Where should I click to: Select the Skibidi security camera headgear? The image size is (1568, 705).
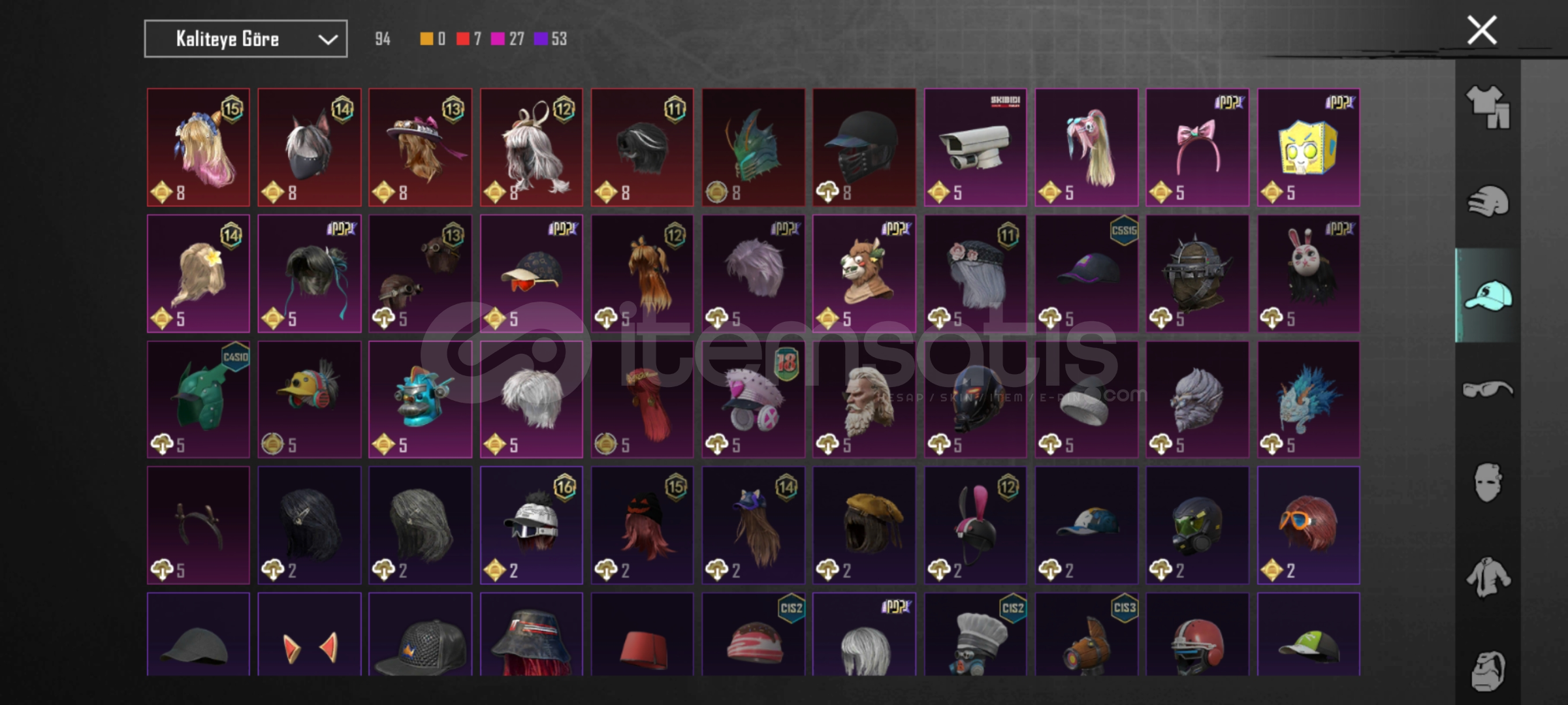coord(975,148)
